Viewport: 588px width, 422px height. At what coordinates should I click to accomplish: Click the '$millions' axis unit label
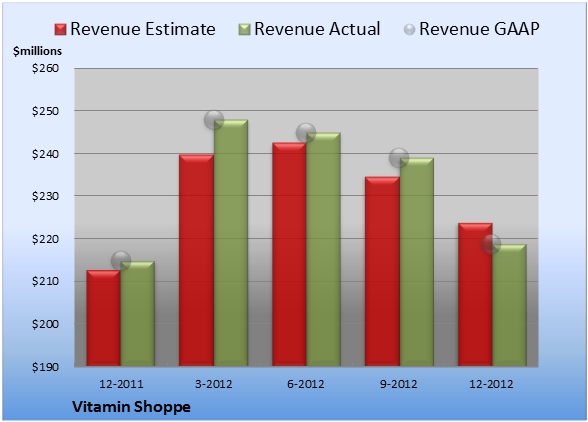(37, 51)
